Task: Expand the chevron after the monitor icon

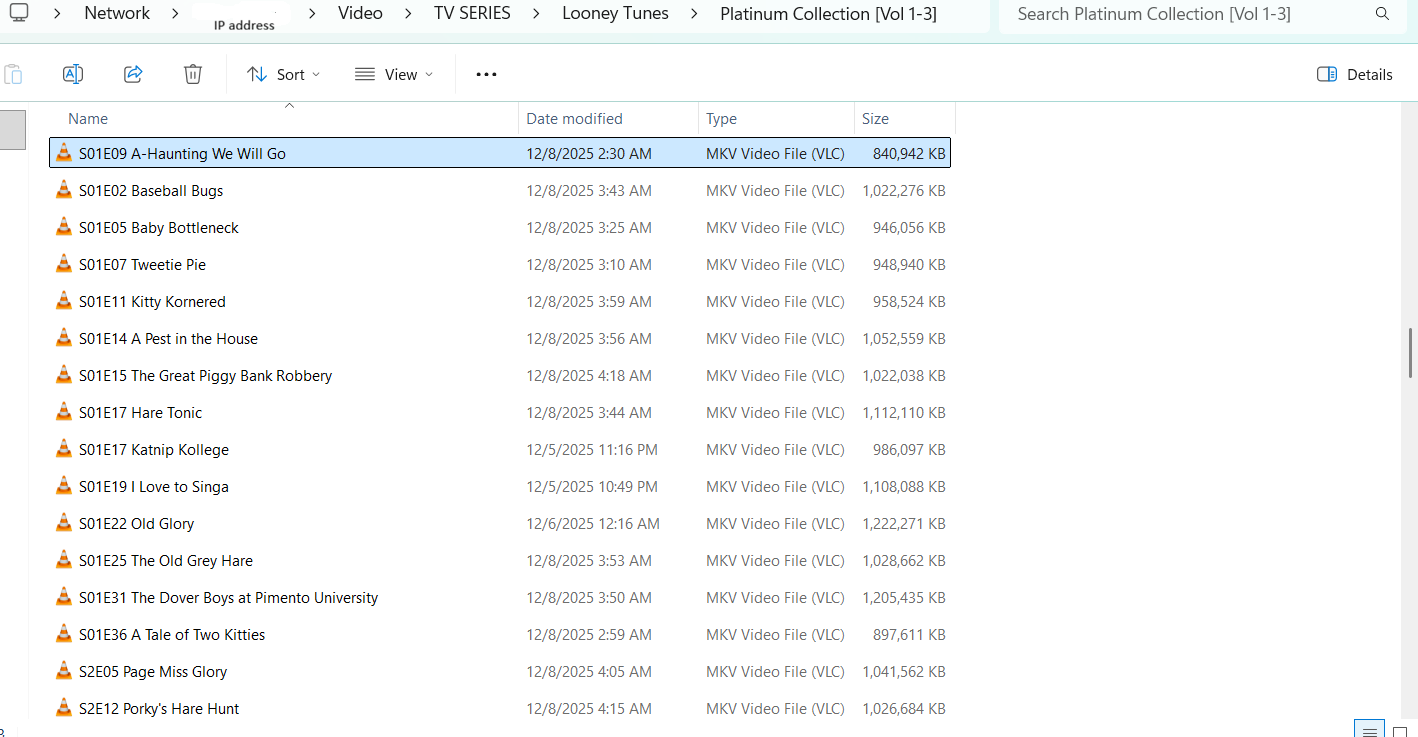Action: [58, 14]
